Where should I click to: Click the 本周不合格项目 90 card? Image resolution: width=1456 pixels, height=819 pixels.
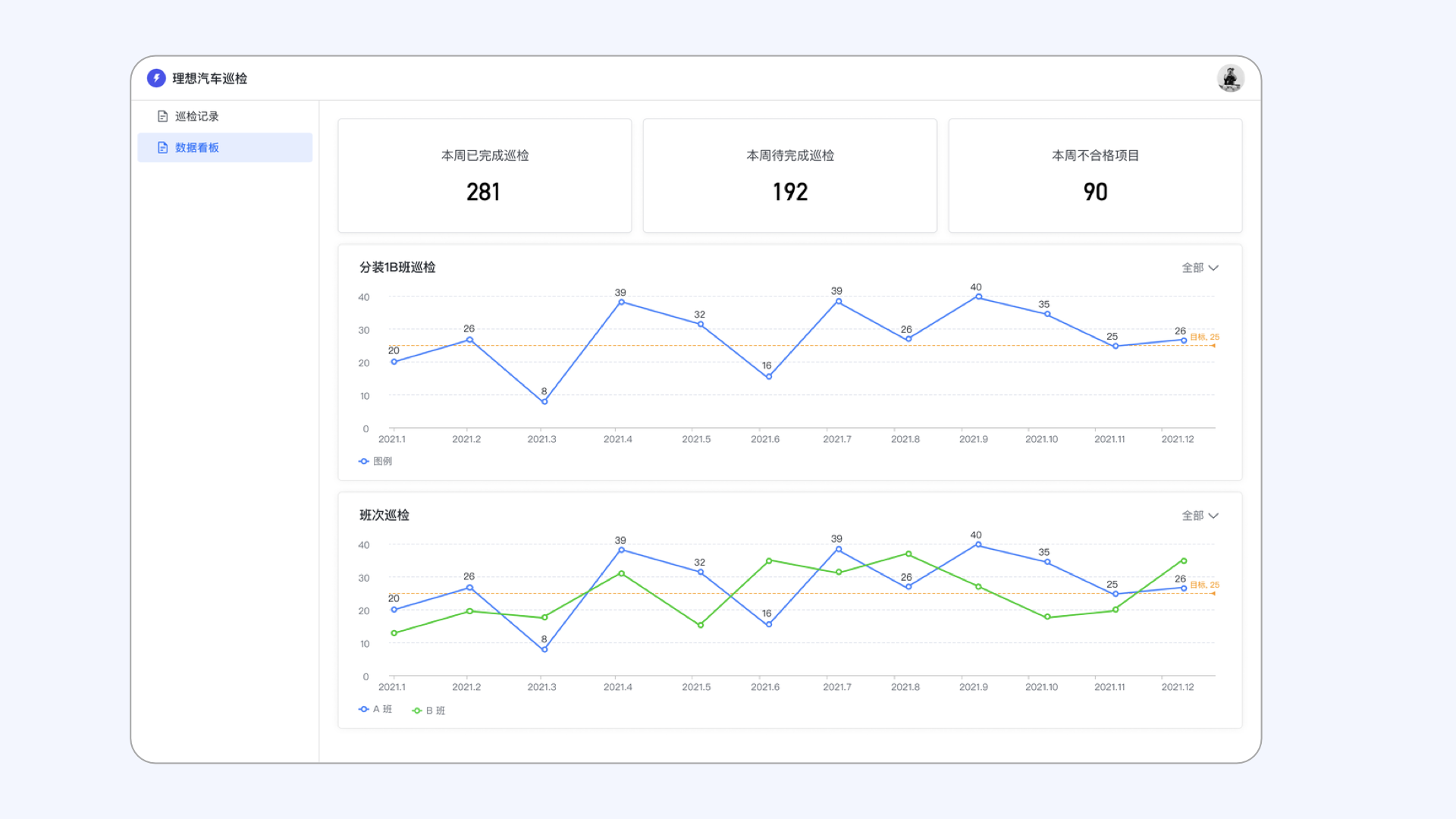(1095, 175)
